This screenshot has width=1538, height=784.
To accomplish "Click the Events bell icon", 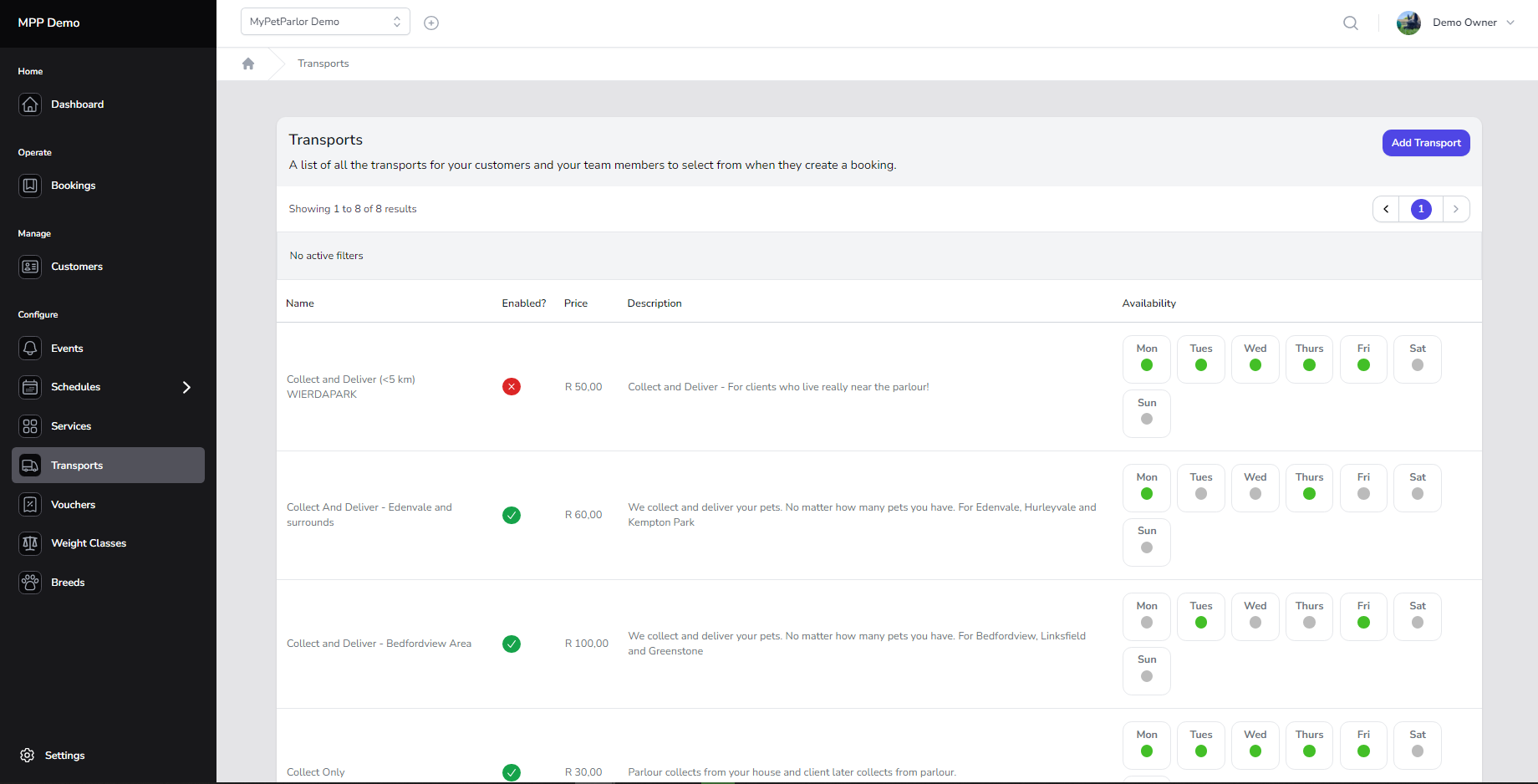I will coord(30,349).
